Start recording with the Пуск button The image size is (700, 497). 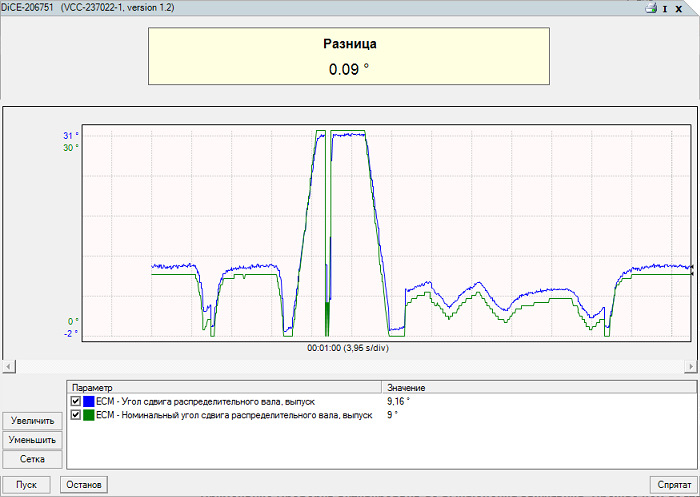coord(26,484)
